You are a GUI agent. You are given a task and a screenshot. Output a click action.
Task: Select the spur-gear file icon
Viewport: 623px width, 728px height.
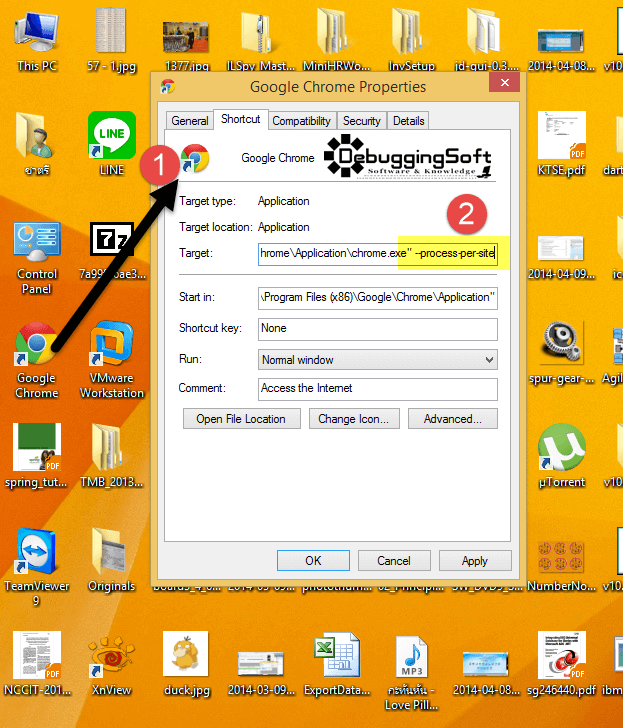coord(561,344)
